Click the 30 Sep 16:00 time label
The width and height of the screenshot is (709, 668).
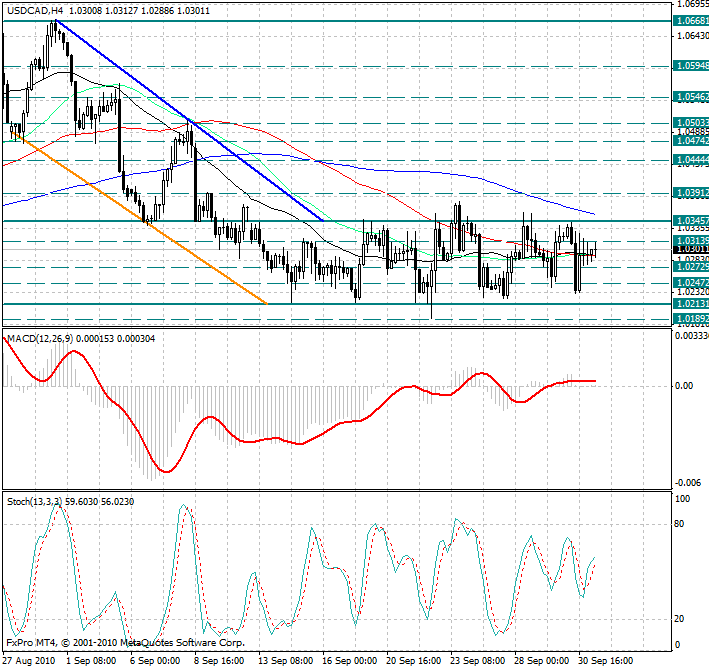pyautogui.click(x=606, y=661)
